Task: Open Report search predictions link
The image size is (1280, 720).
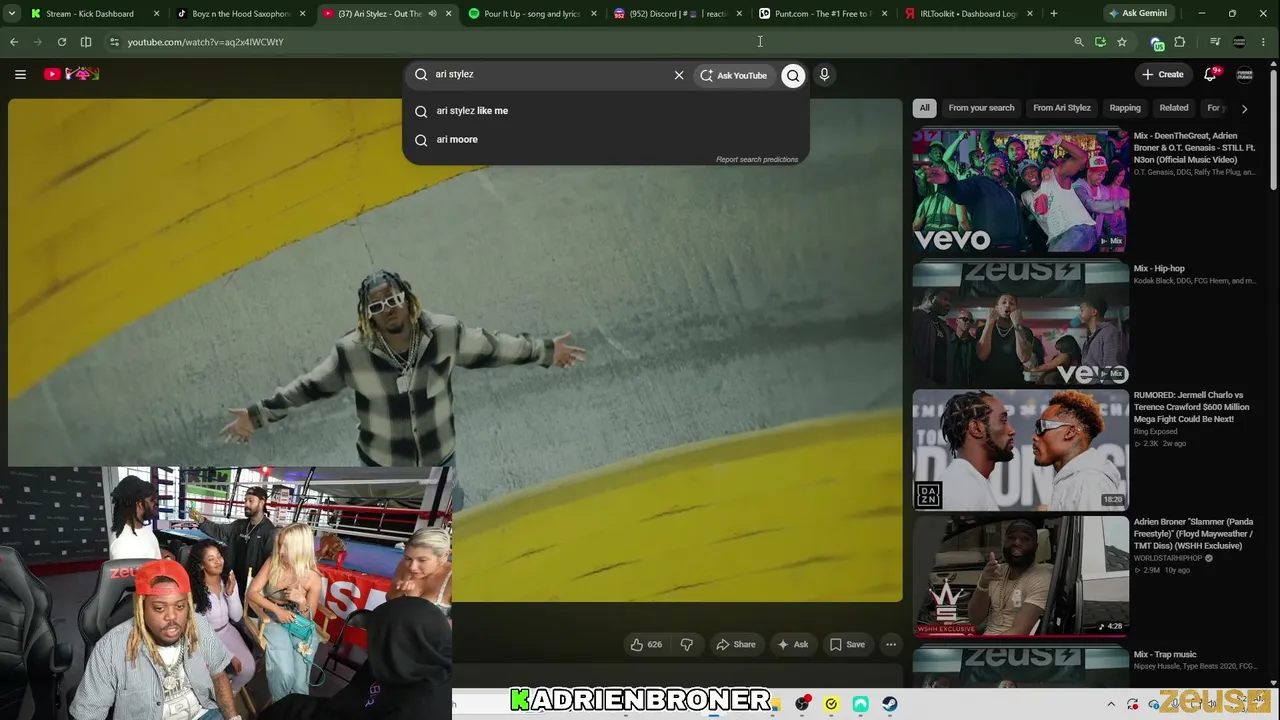Action: pyautogui.click(x=757, y=159)
